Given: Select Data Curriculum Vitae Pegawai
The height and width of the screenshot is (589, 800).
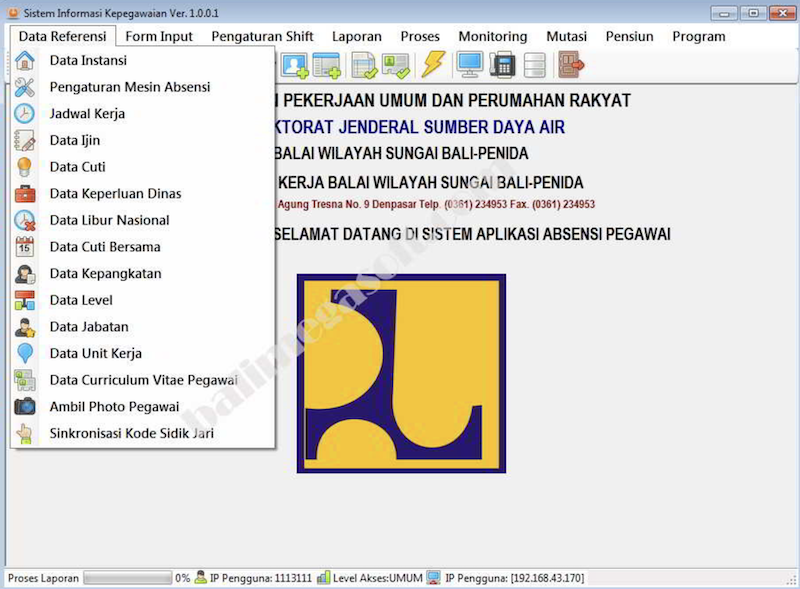Looking at the screenshot, I should click(x=143, y=380).
